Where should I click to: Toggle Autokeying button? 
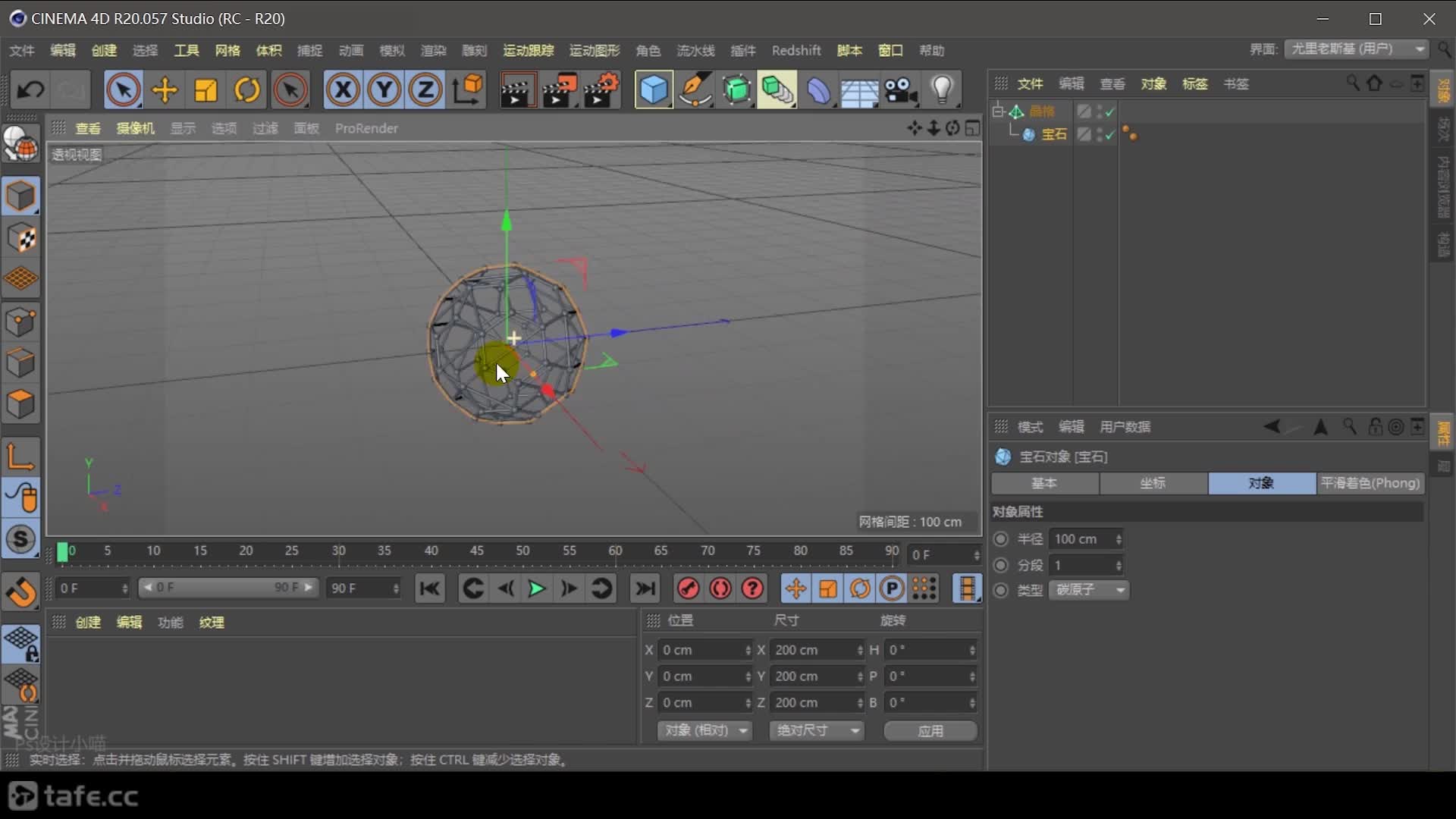pyautogui.click(x=720, y=588)
